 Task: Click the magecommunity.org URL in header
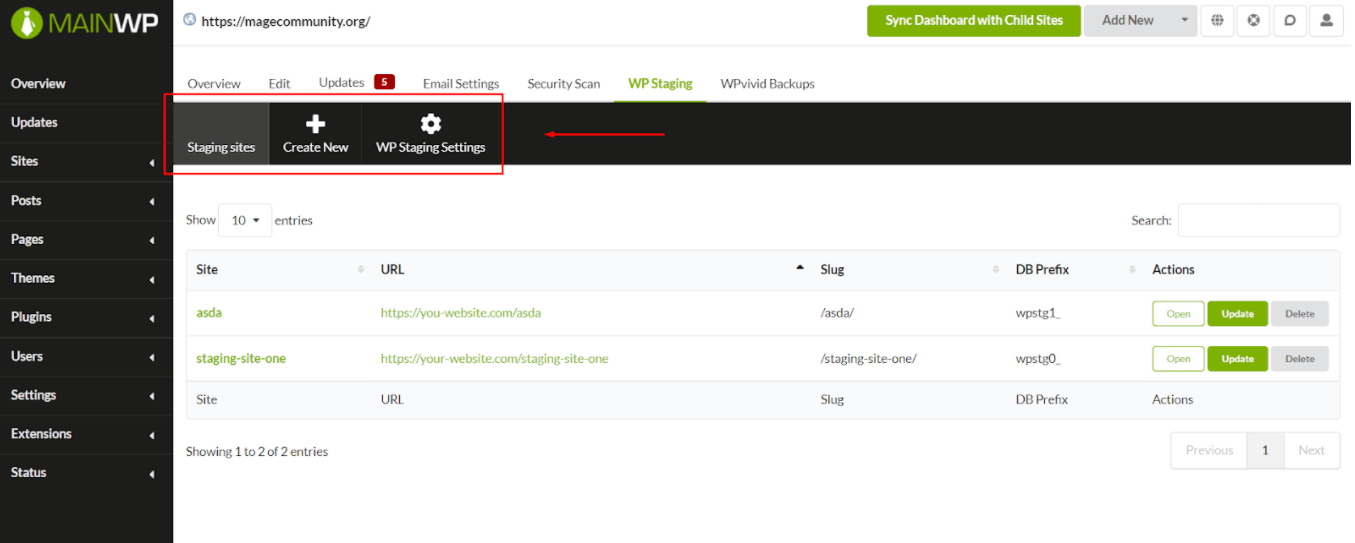[286, 20]
